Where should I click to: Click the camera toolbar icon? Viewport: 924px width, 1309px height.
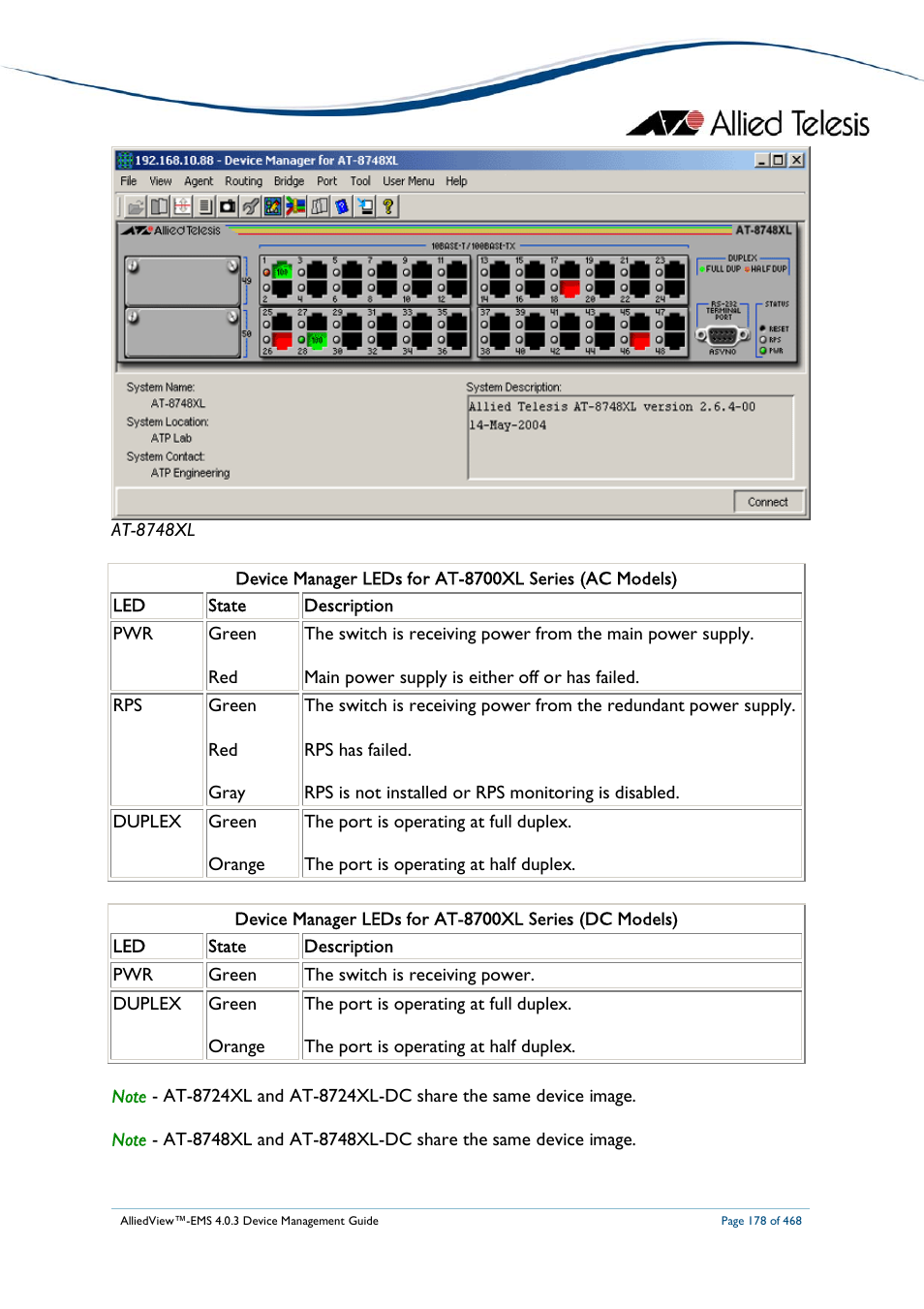[228, 206]
